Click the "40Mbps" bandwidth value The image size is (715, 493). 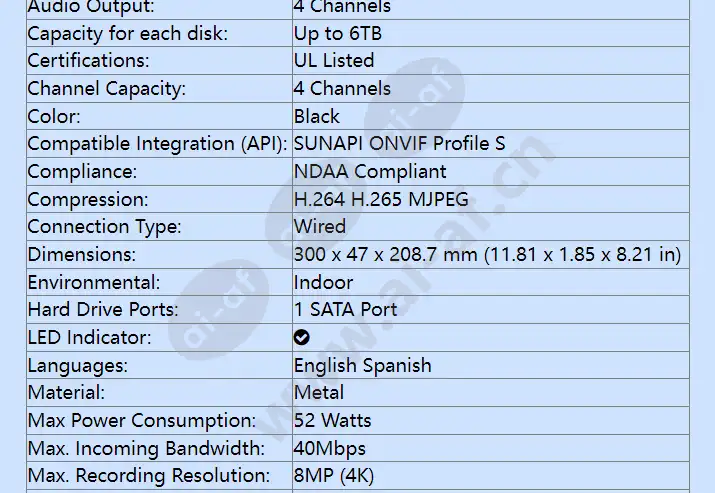click(329, 448)
